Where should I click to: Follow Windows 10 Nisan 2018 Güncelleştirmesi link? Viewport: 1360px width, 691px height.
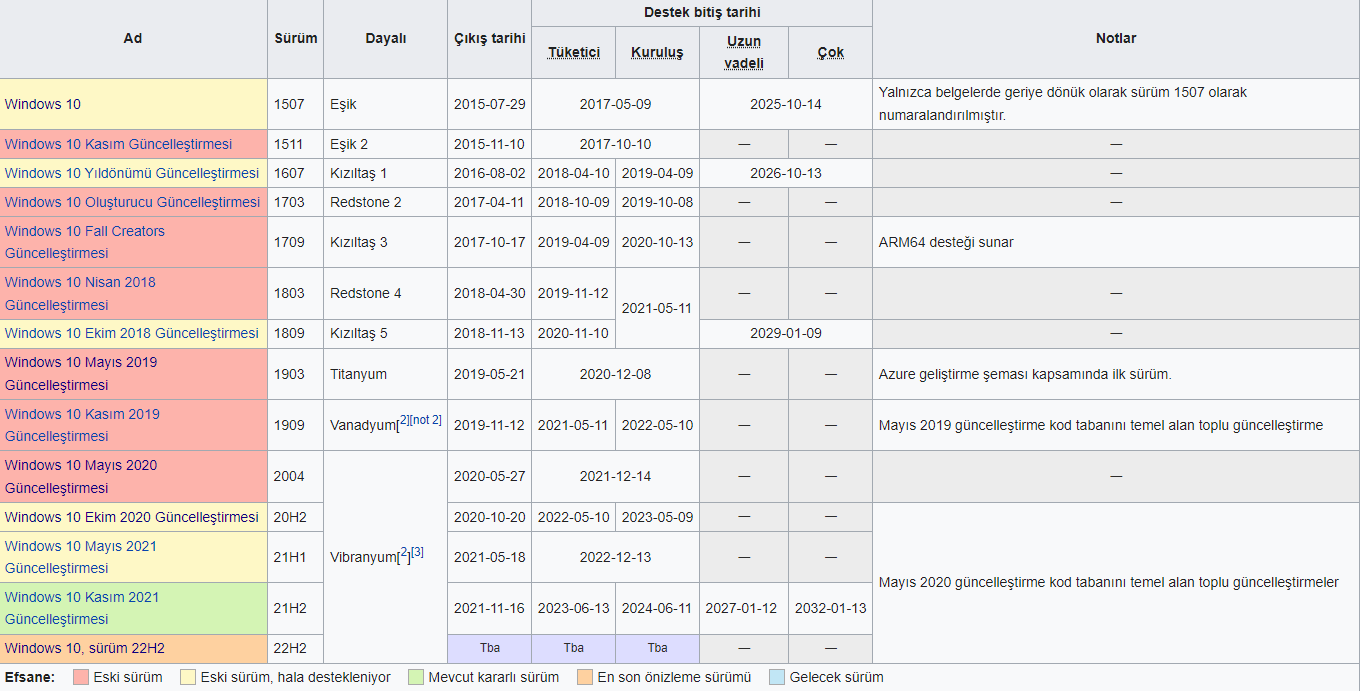pyautogui.click(x=80, y=293)
